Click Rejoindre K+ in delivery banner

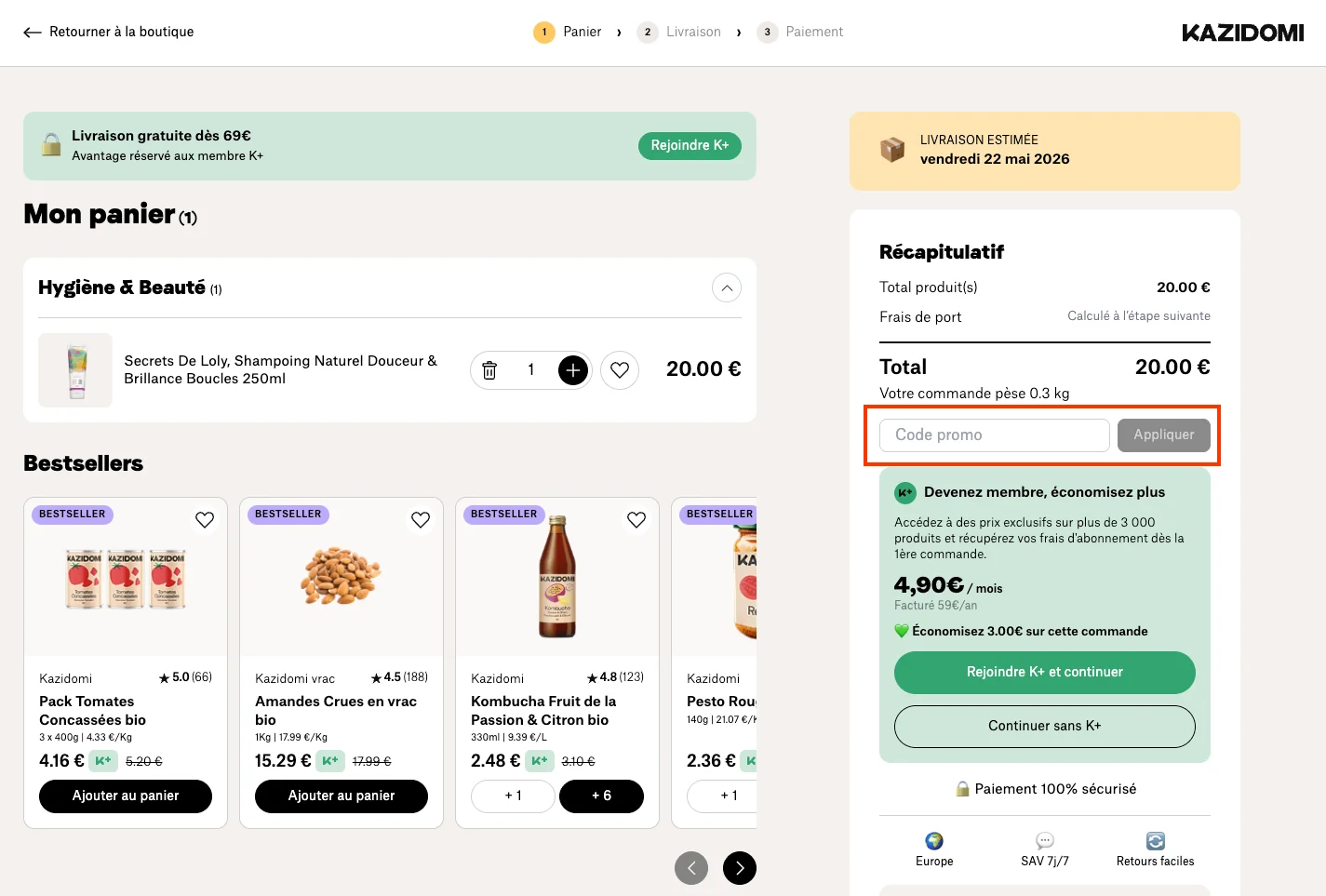click(x=690, y=146)
